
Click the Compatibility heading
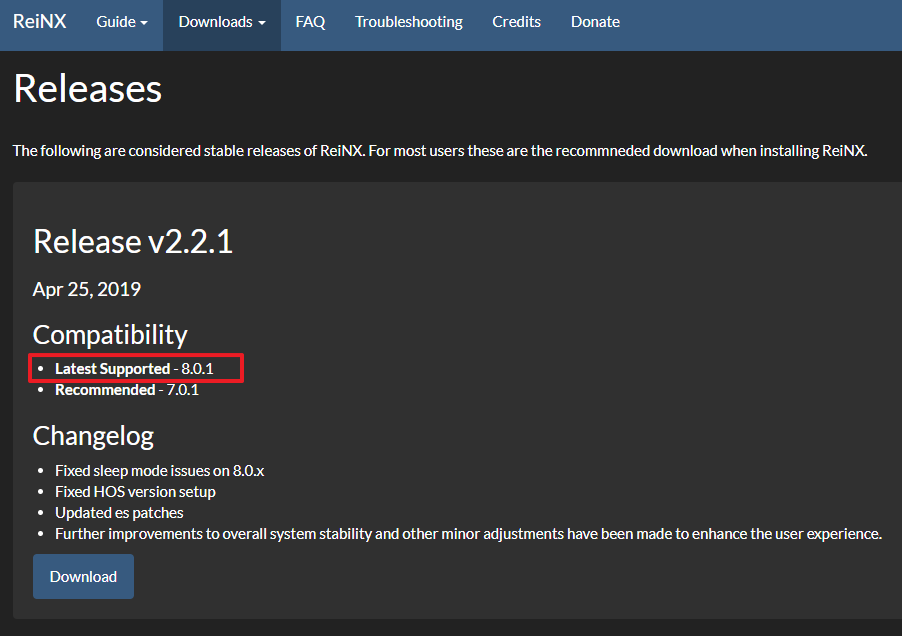110,335
